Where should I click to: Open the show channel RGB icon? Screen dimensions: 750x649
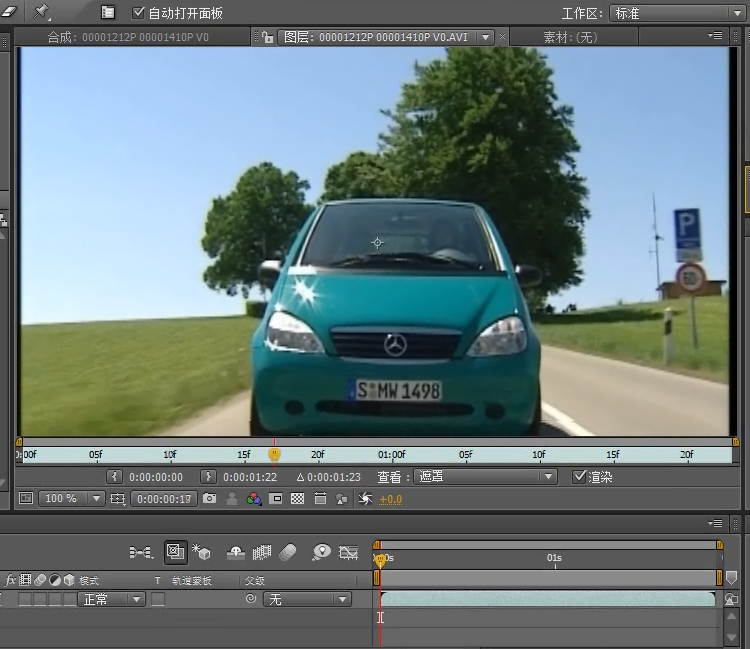tap(254, 499)
